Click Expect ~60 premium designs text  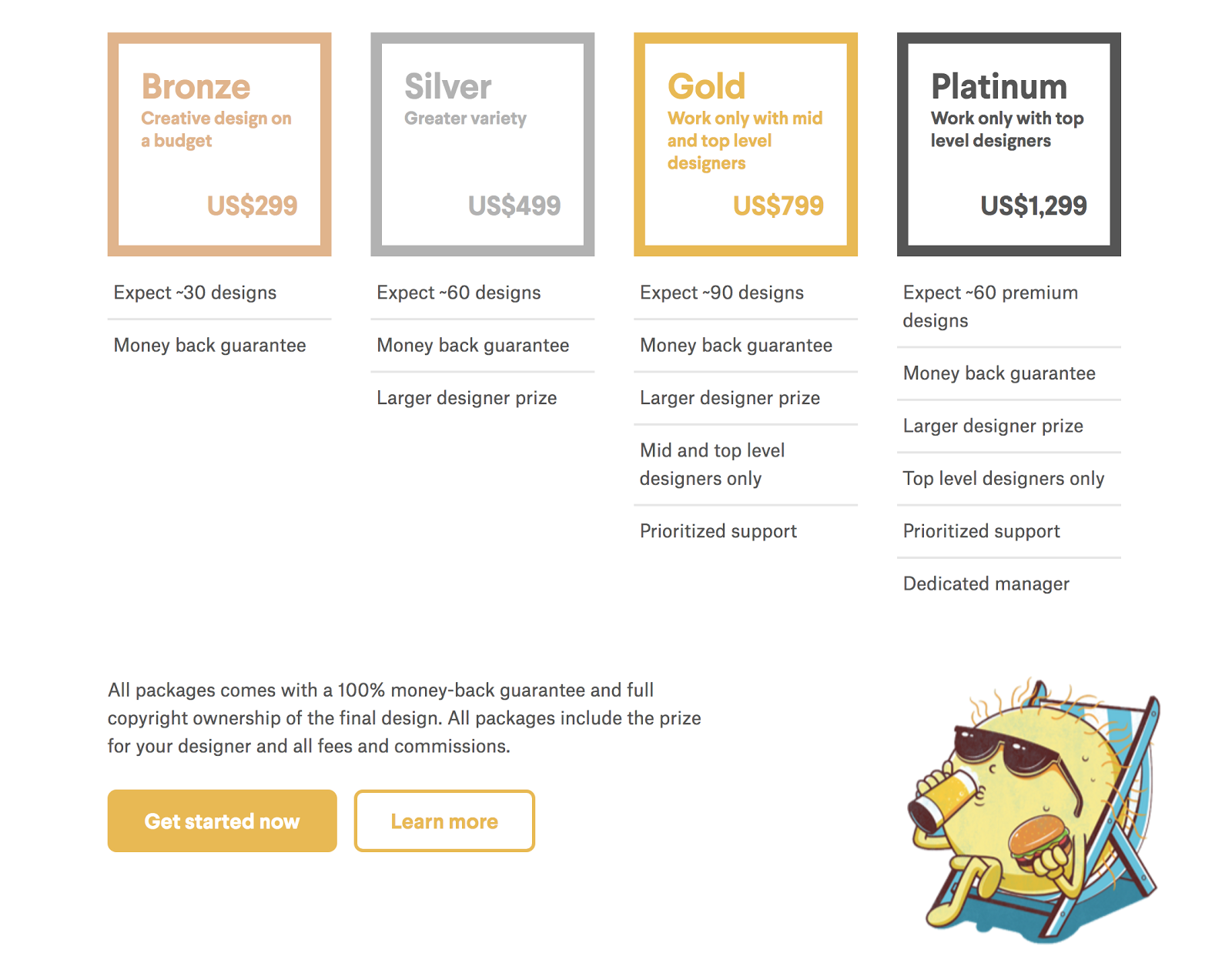[989, 306]
